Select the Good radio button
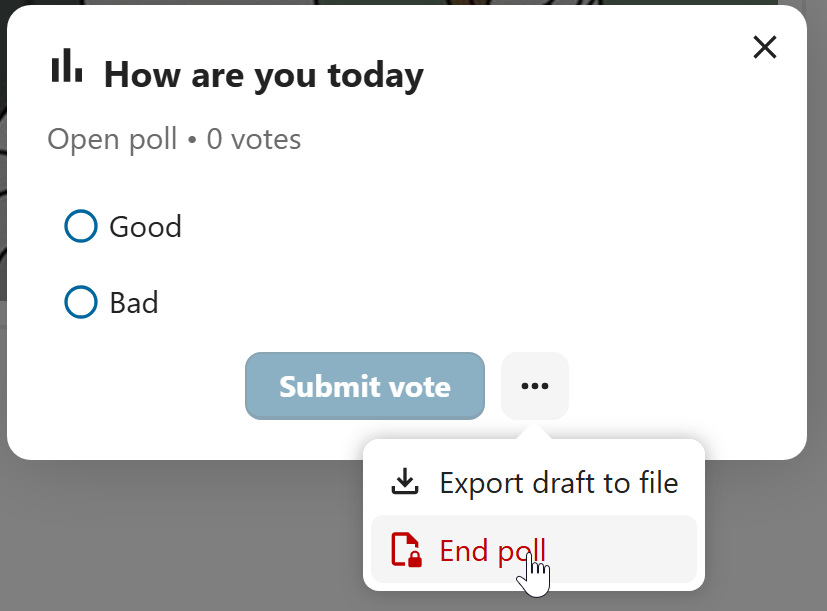The height and width of the screenshot is (611, 827). pyautogui.click(x=80, y=226)
